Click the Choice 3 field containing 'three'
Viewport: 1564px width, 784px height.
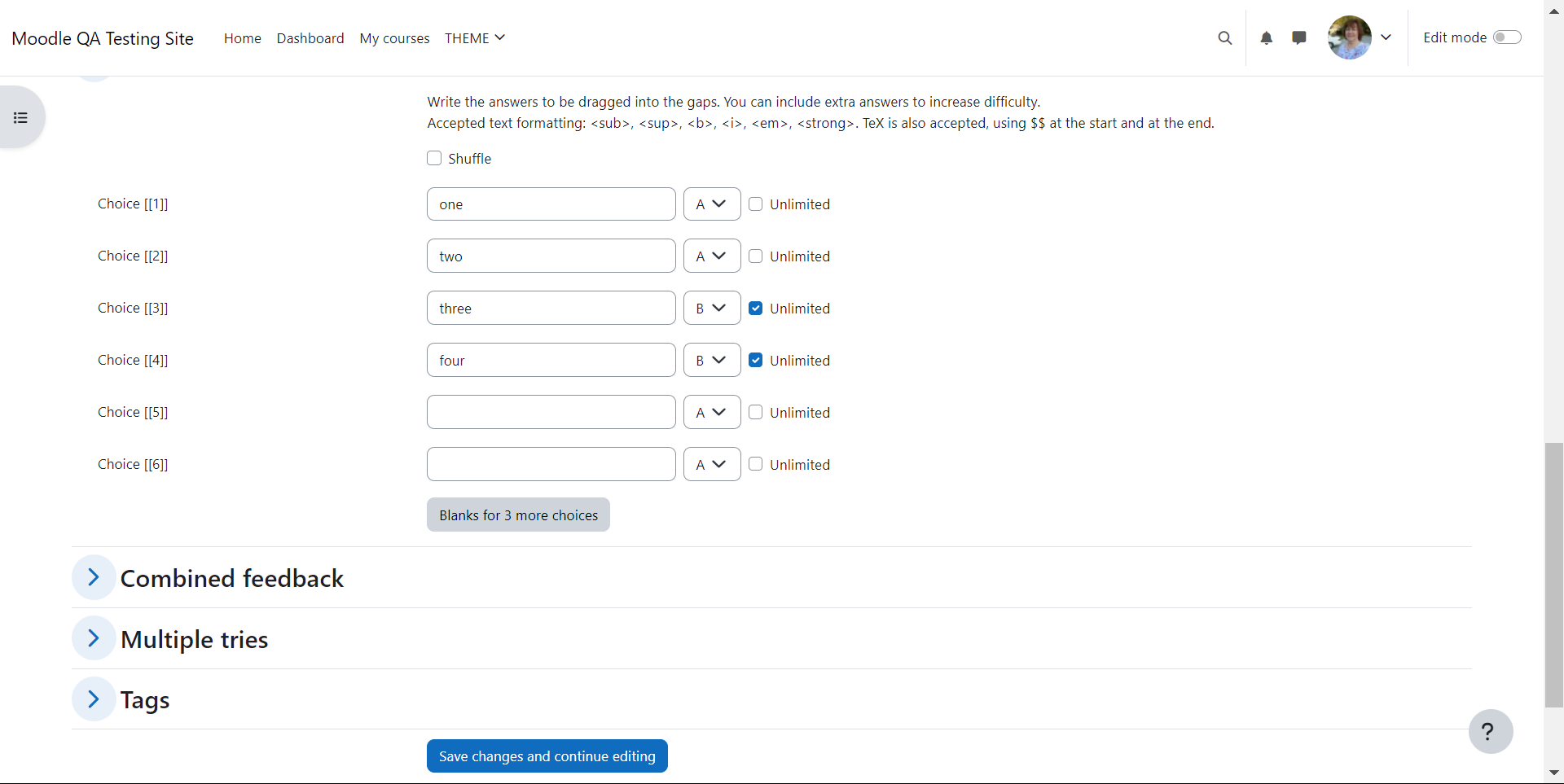click(551, 308)
